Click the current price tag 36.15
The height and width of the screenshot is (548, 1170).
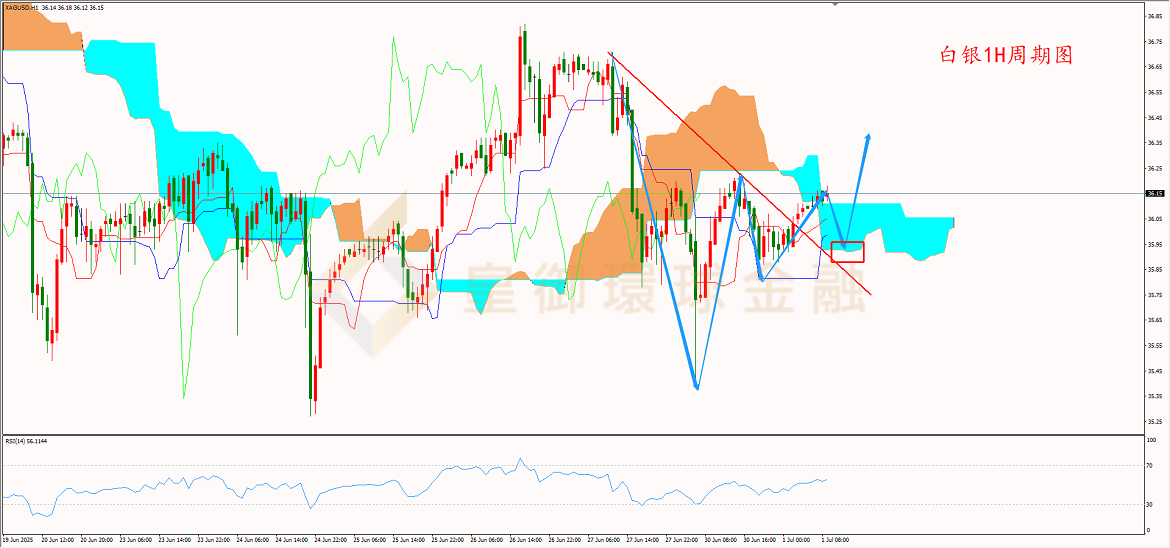tap(1154, 193)
